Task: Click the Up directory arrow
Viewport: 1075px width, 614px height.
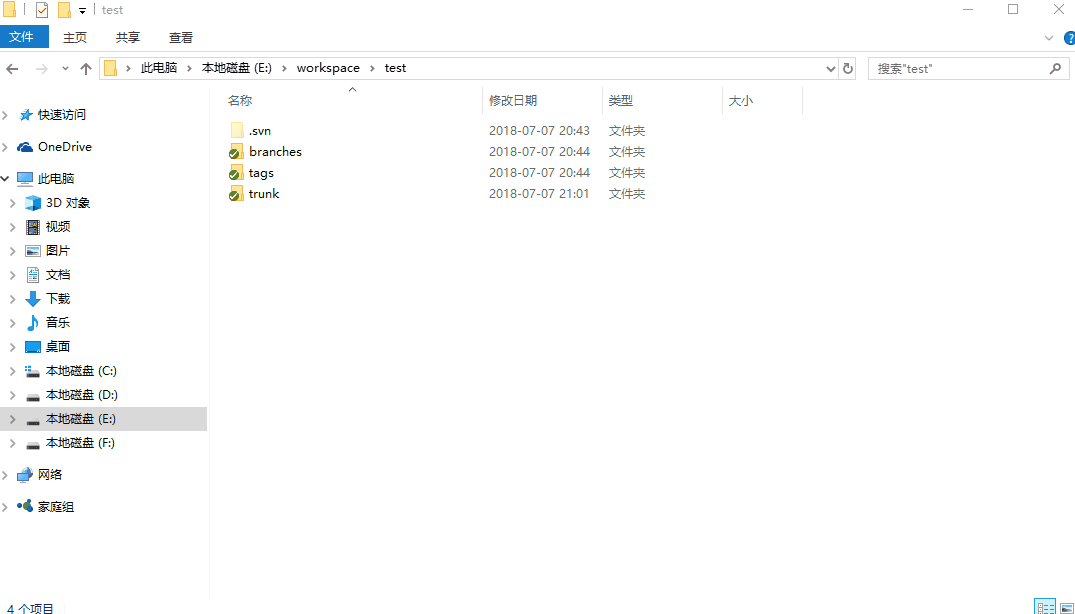Action: tap(86, 69)
